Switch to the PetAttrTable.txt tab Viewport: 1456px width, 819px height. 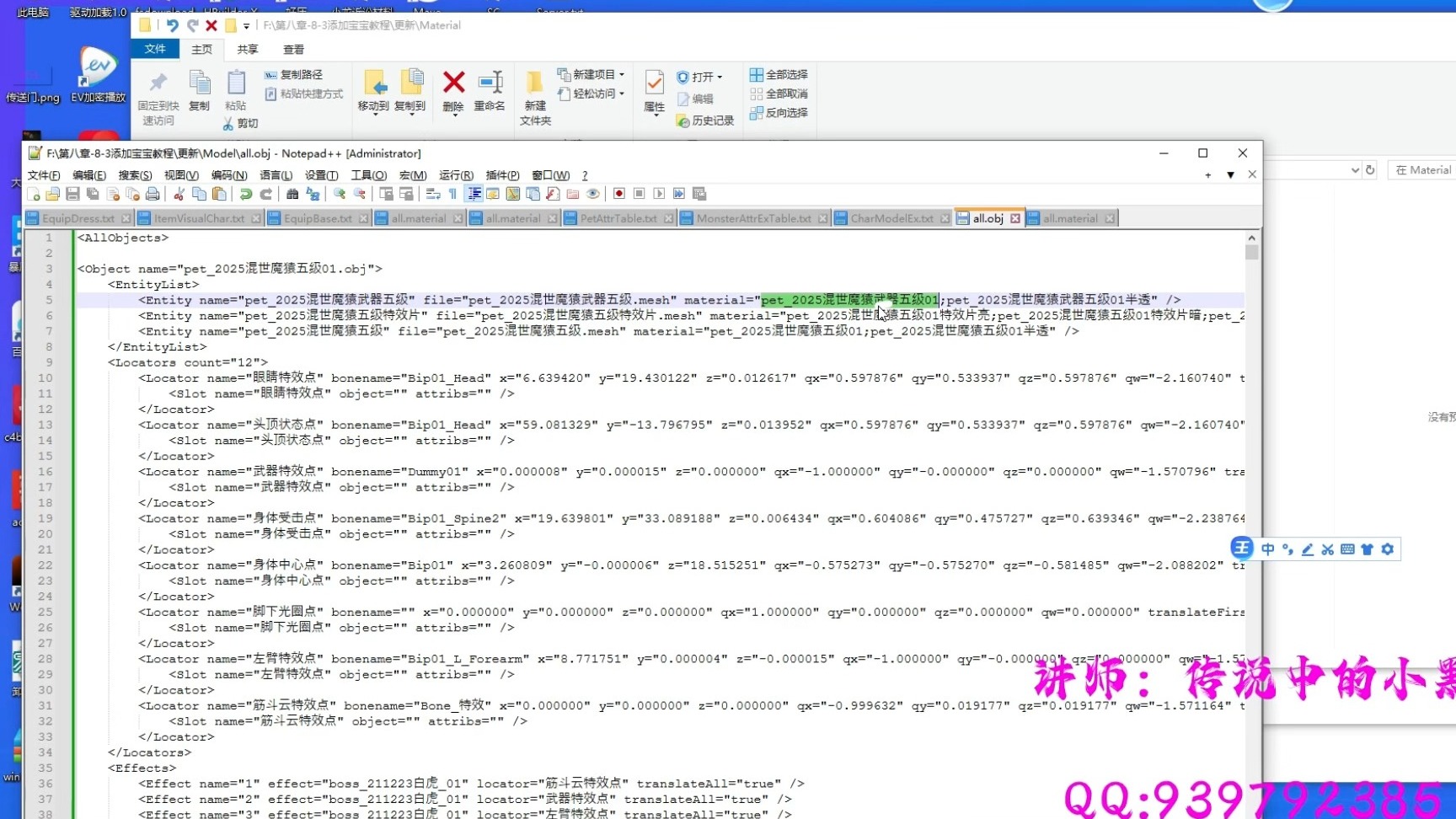(618, 218)
